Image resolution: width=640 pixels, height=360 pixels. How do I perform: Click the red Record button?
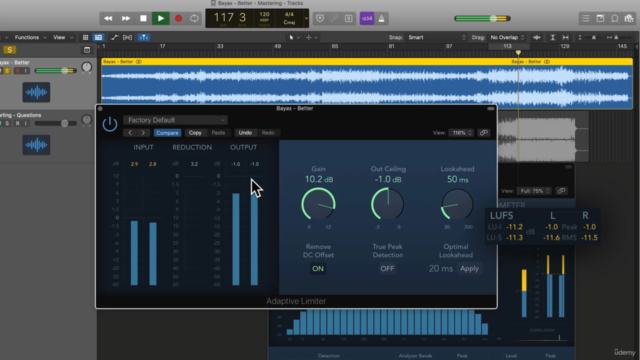(x=178, y=18)
